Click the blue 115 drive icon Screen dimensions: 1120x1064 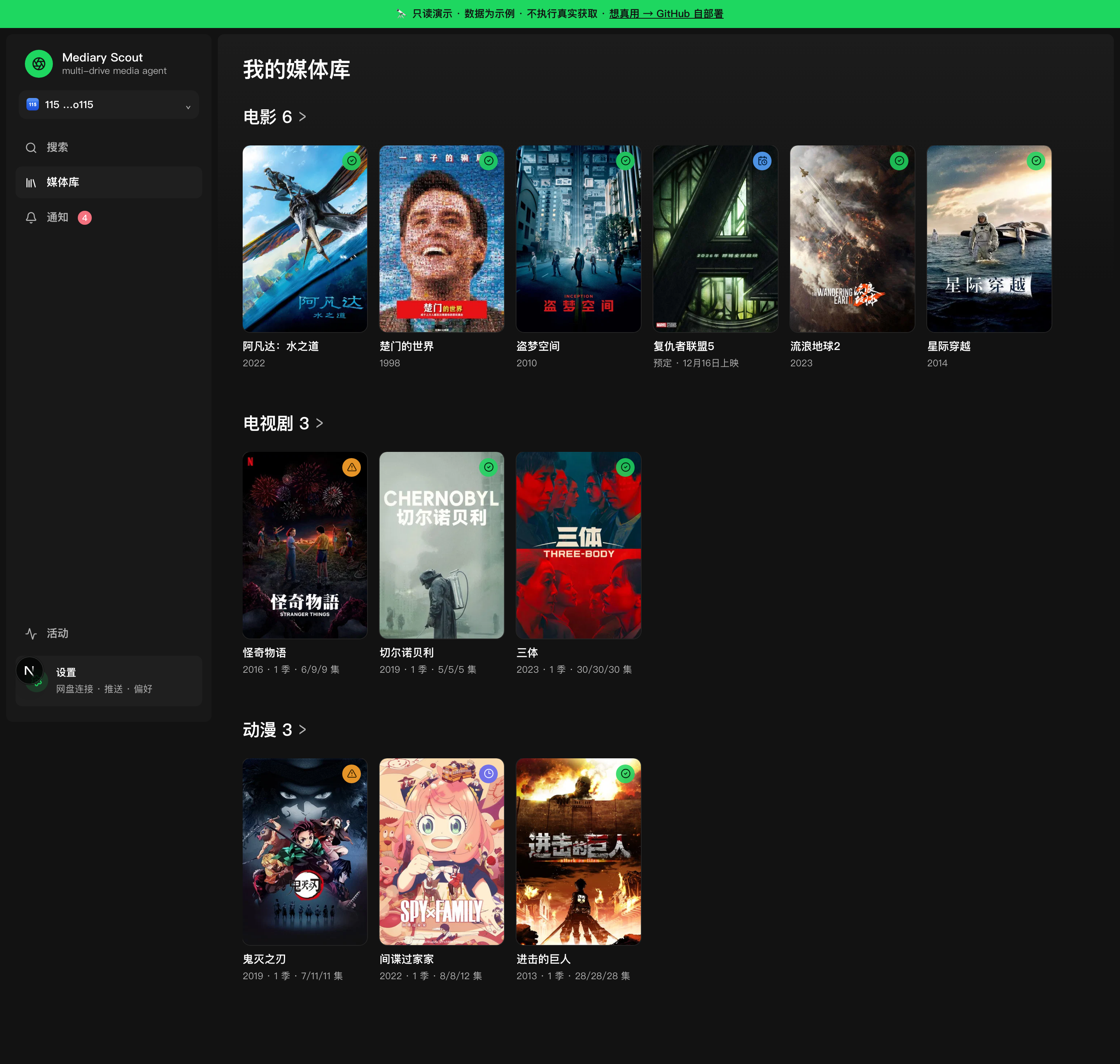(33, 104)
